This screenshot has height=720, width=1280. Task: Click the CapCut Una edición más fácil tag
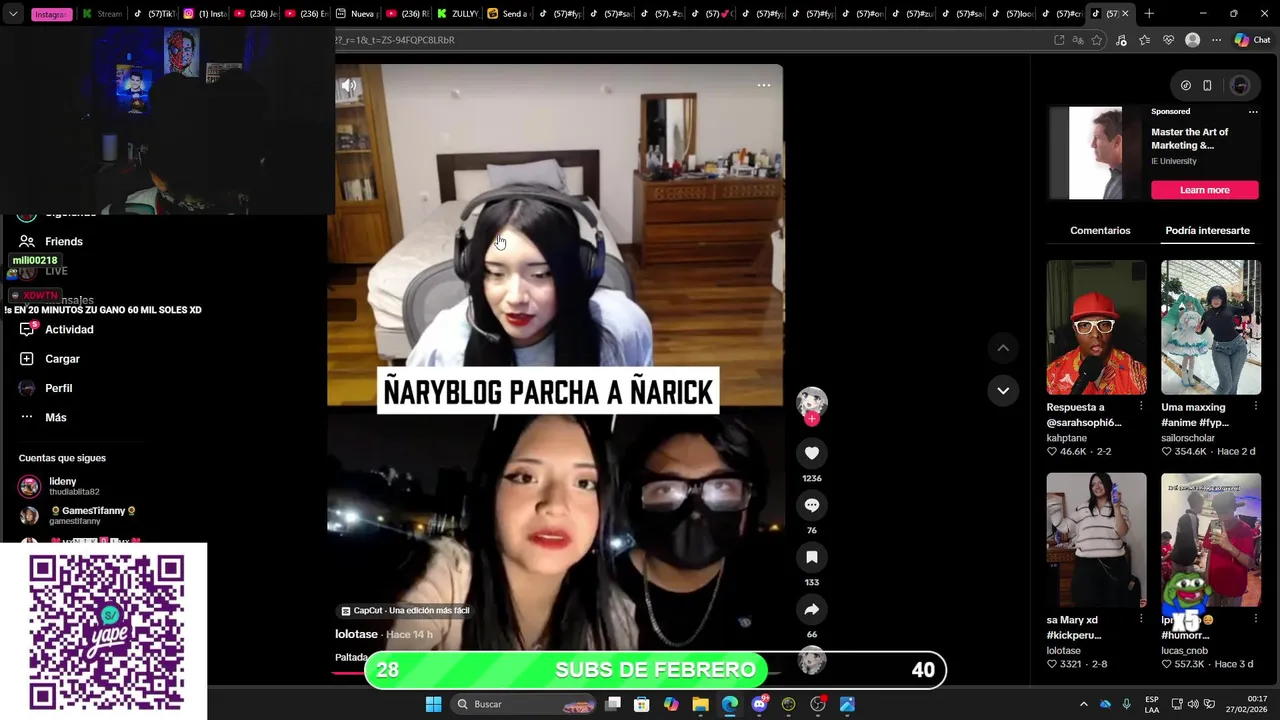pyautogui.click(x=405, y=610)
